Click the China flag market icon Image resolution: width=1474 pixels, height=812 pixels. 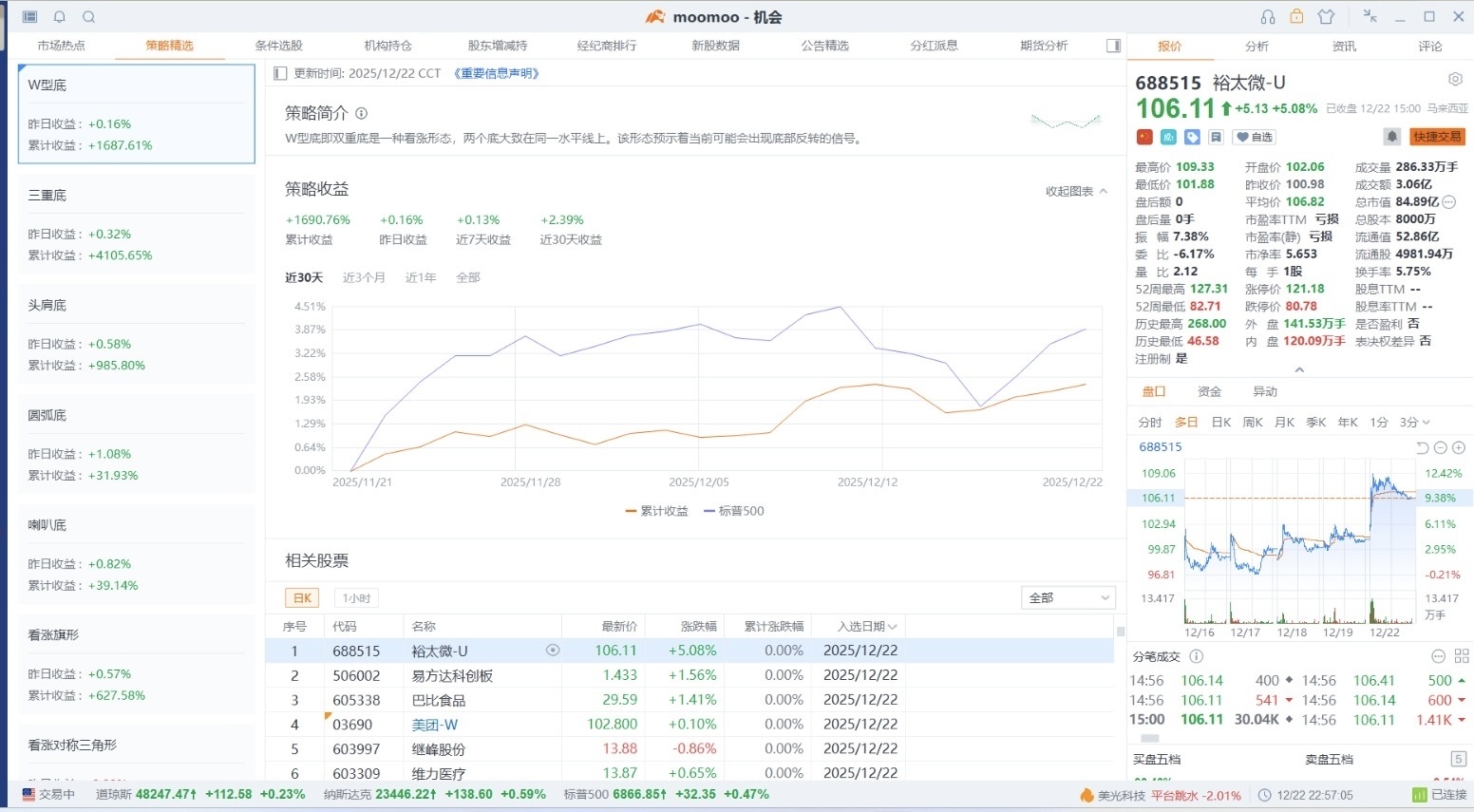(1143, 137)
